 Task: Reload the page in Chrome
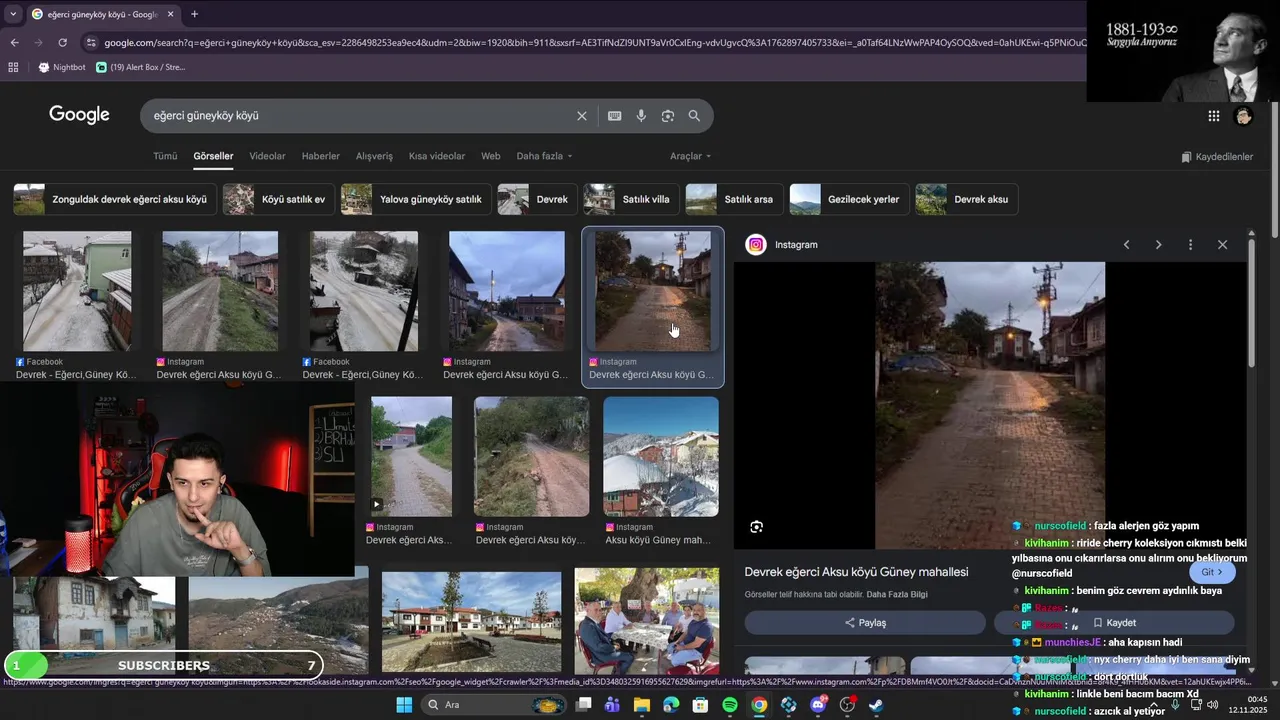tap(62, 43)
